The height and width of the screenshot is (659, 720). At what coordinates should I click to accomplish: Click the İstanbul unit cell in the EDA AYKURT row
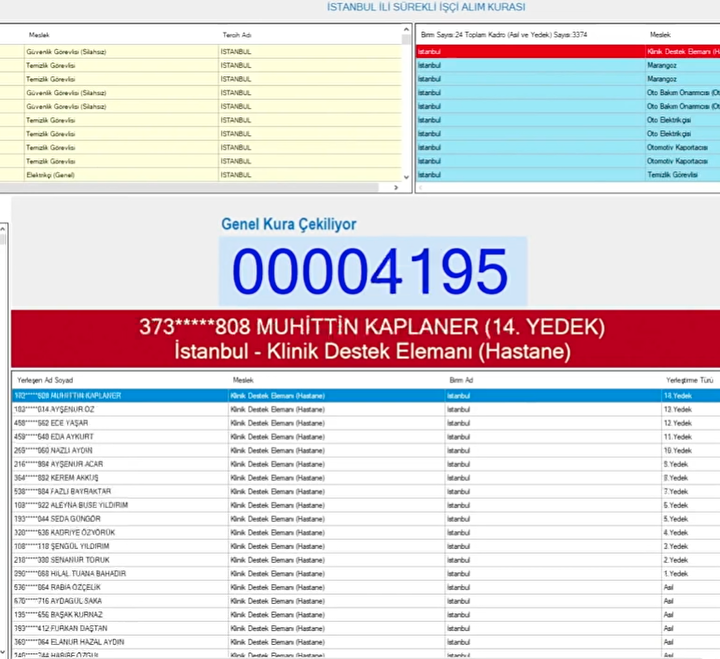(553, 437)
